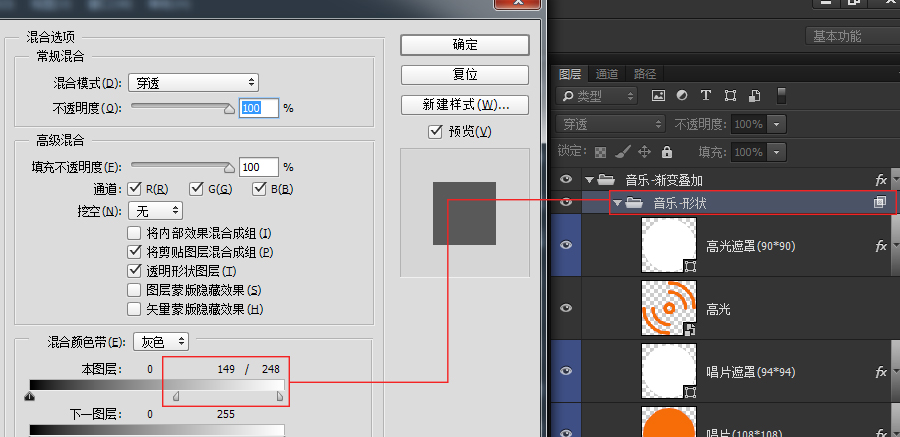The image size is (900, 437).
Task: Click the smart object filter icon
Action: pos(755,96)
